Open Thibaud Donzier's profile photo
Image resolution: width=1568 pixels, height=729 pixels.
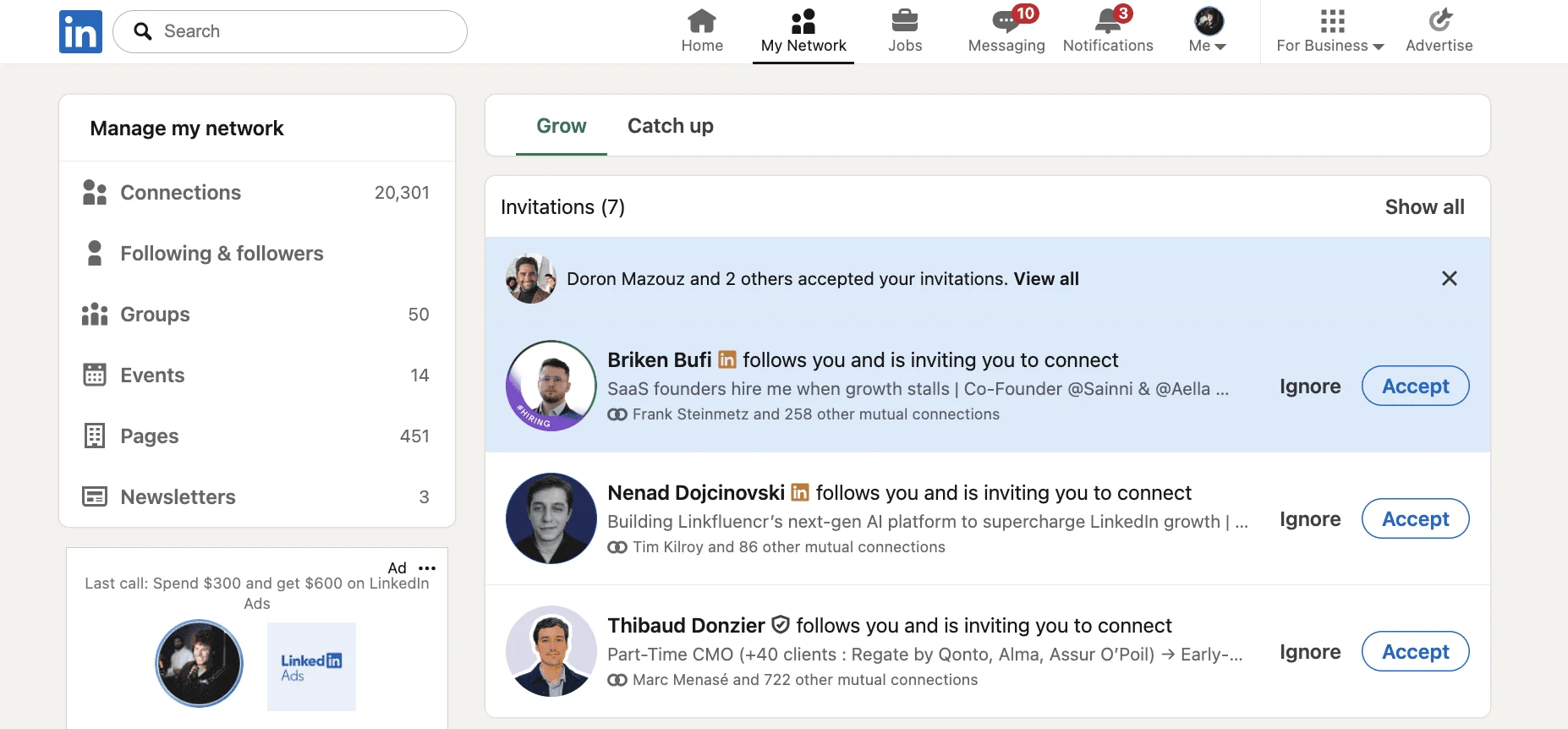point(551,651)
